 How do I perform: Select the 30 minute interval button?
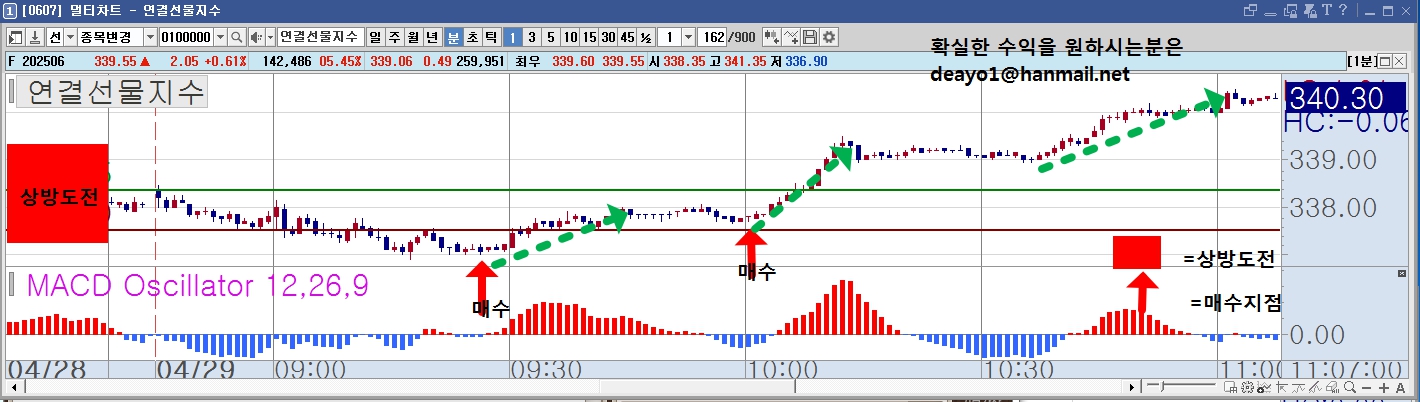[608, 37]
